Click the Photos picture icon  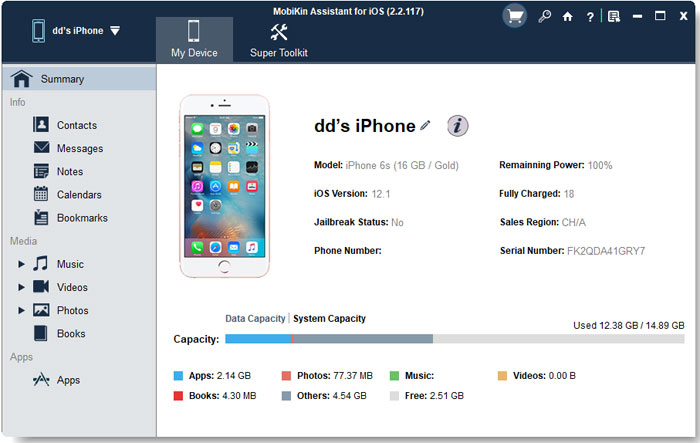(41, 310)
